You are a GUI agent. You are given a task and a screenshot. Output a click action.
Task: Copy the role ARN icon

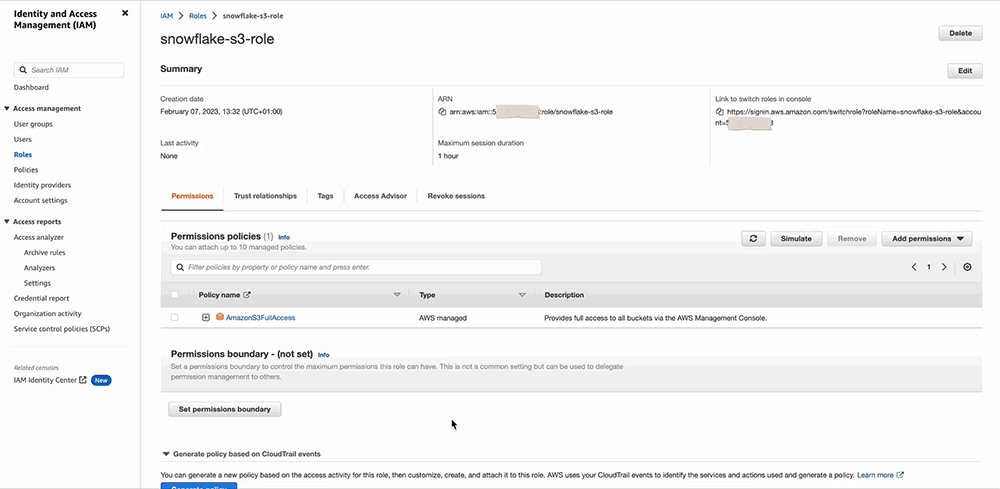click(442, 112)
